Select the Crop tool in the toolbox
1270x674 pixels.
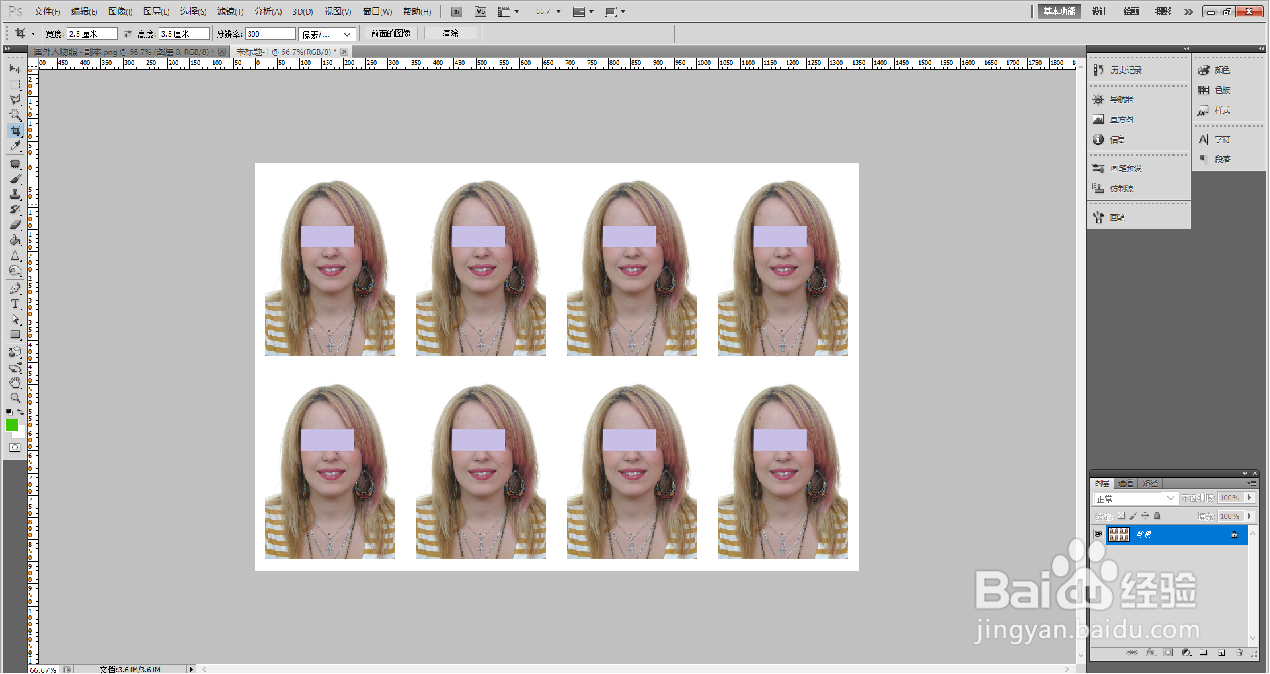coord(15,131)
